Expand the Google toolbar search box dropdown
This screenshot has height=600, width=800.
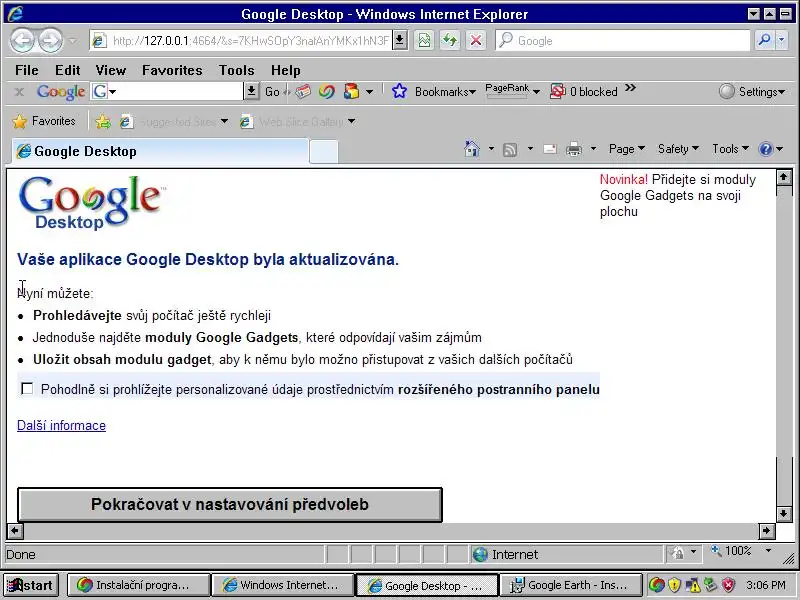[251, 92]
